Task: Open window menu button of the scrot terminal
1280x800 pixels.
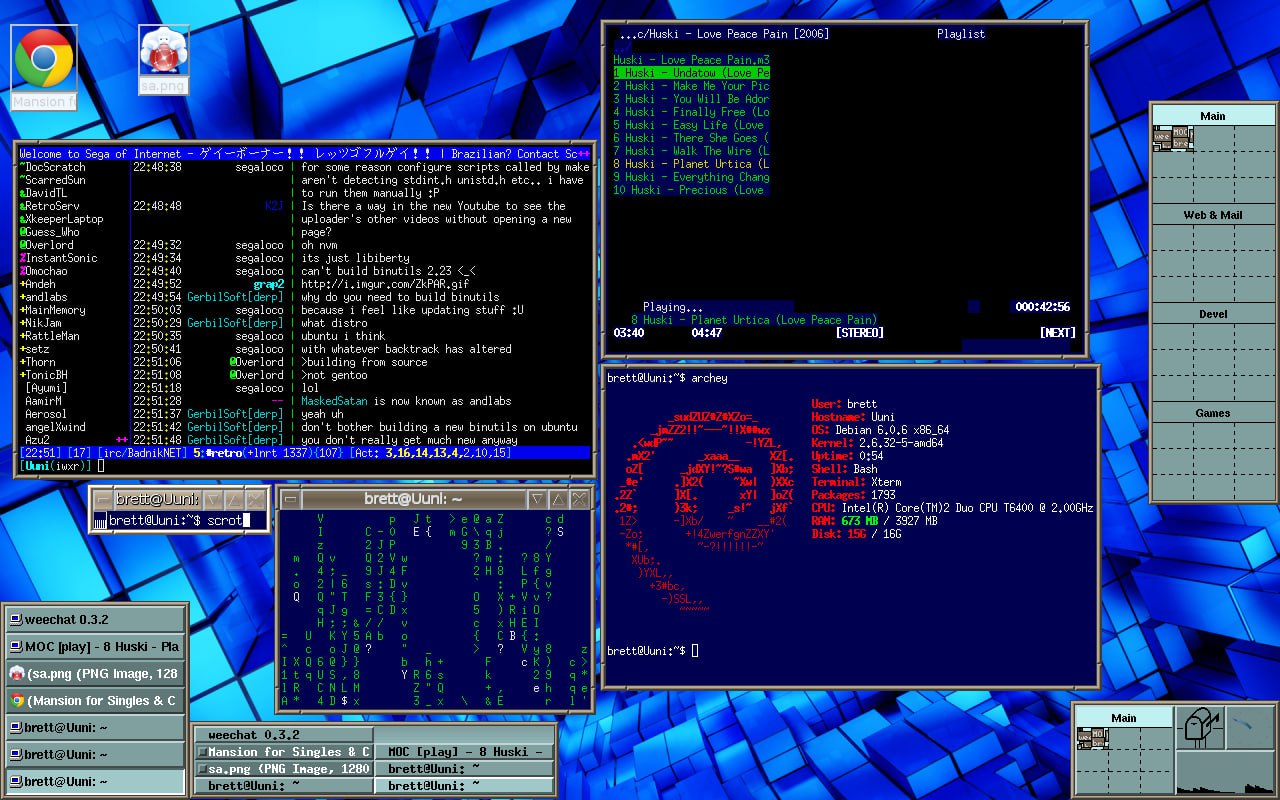Action: (101, 499)
